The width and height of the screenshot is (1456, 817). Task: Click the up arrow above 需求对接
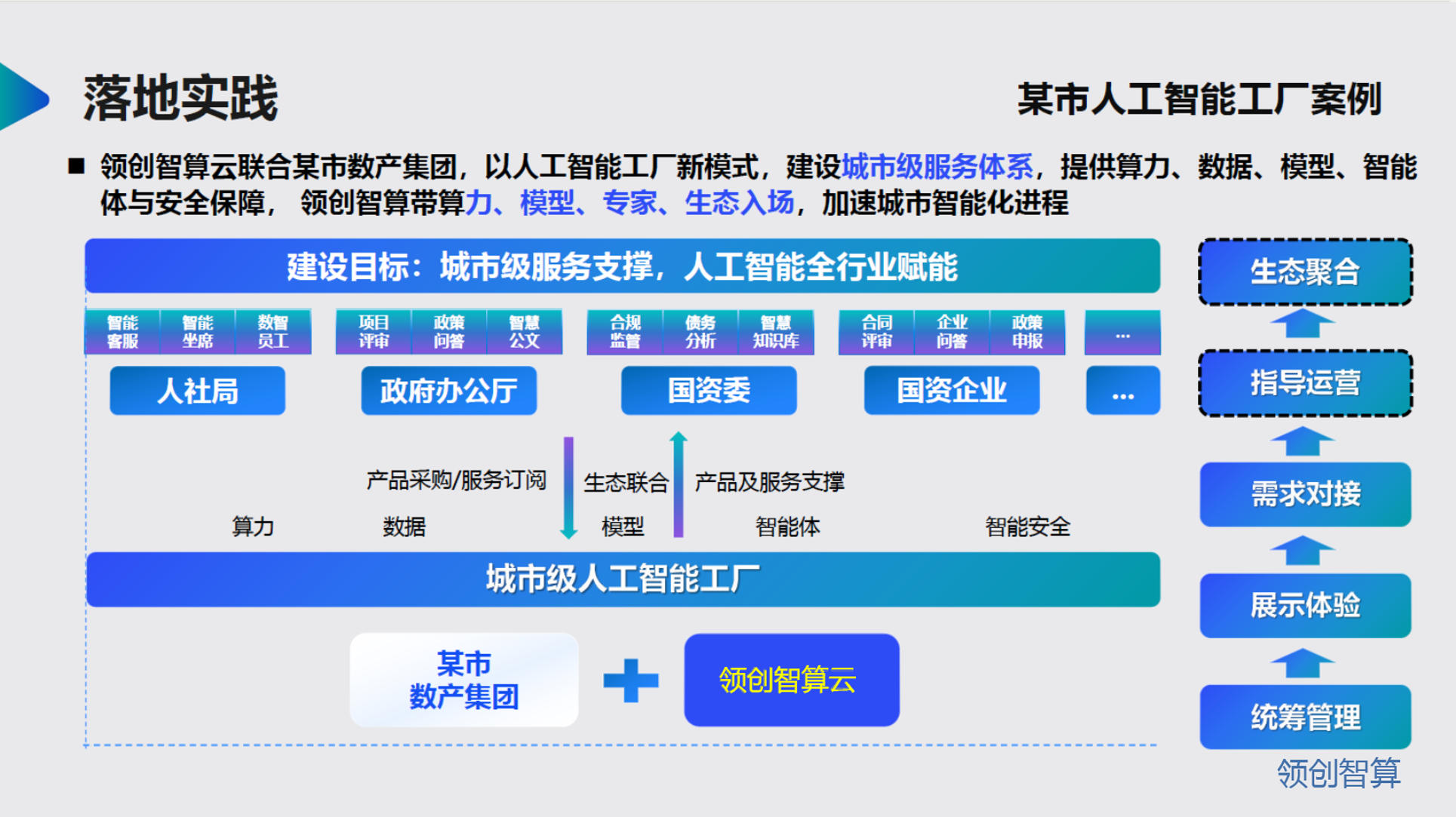pyautogui.click(x=1303, y=441)
